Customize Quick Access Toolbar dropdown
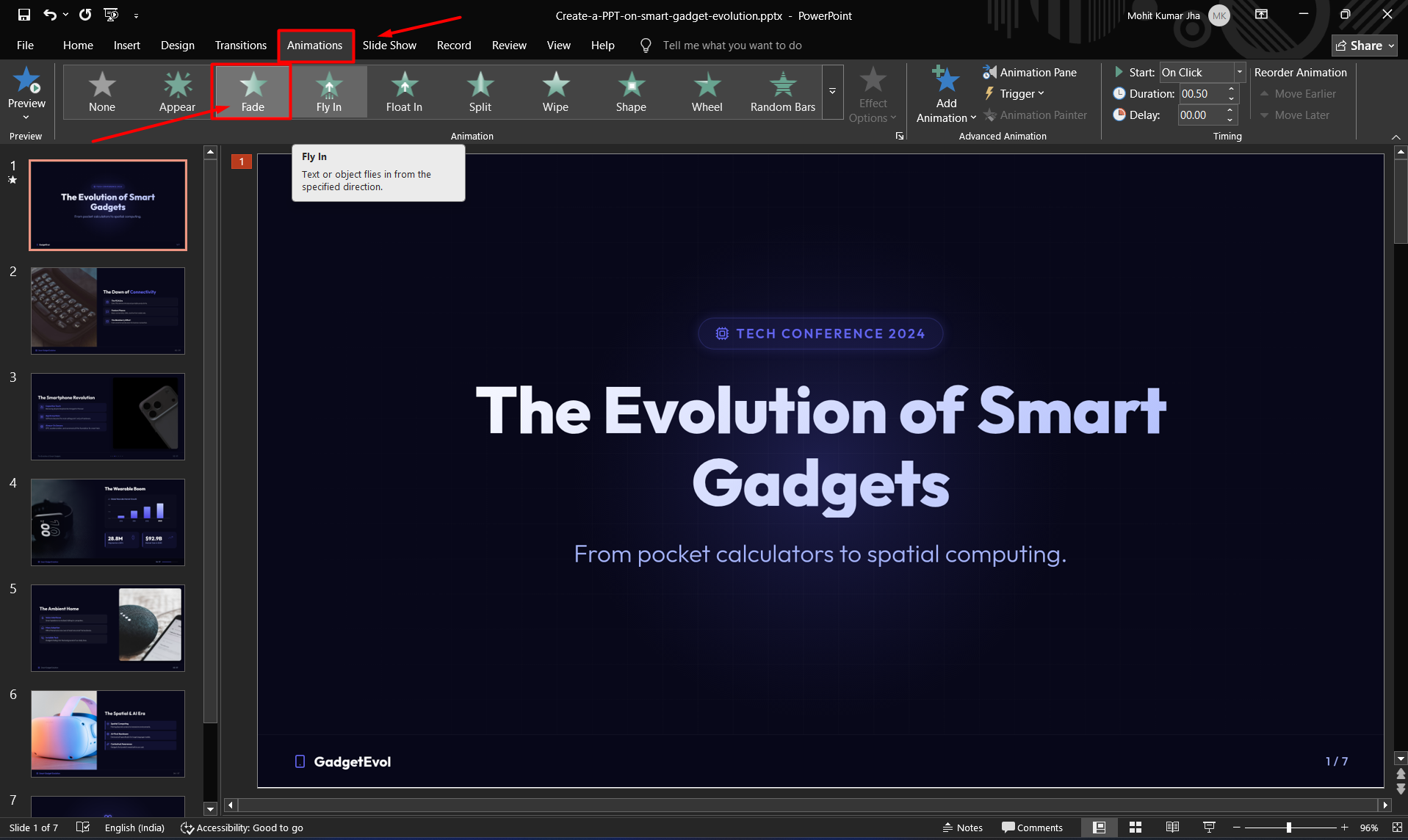Image resolution: width=1408 pixels, height=840 pixels. (x=137, y=15)
